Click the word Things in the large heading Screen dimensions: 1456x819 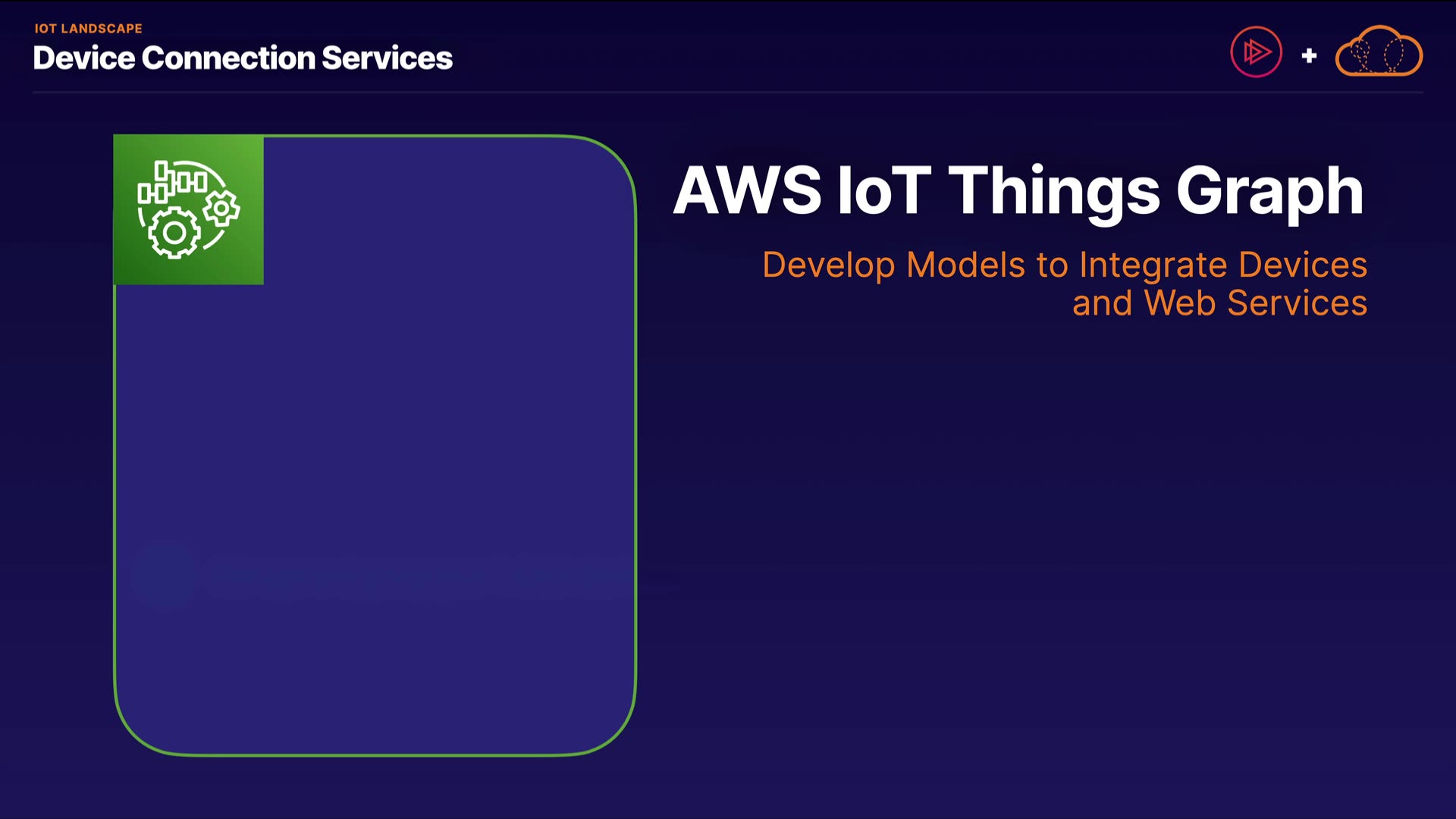point(1054,190)
